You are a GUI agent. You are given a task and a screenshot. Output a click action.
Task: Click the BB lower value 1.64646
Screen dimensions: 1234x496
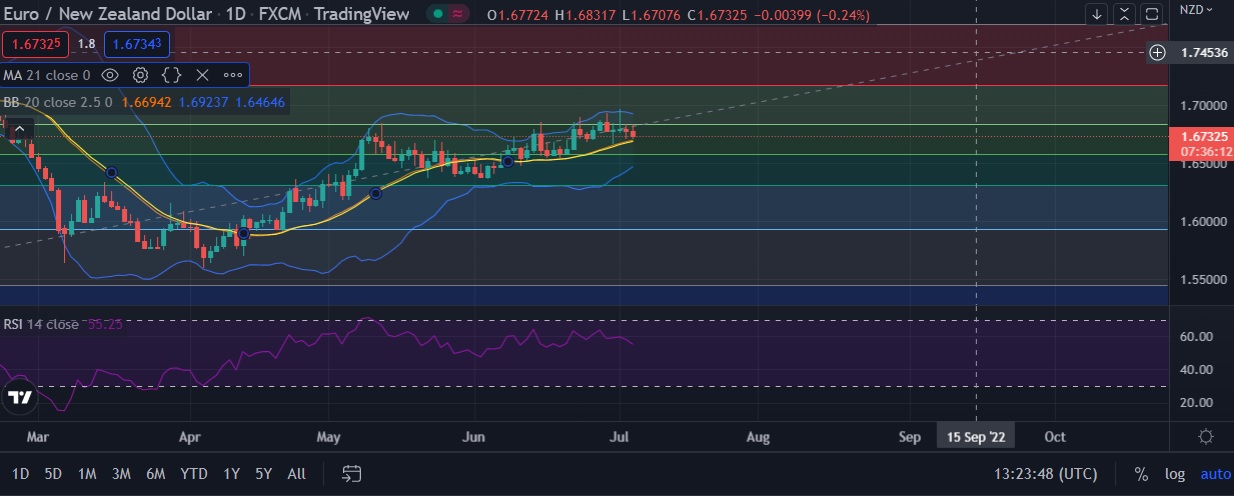260,102
